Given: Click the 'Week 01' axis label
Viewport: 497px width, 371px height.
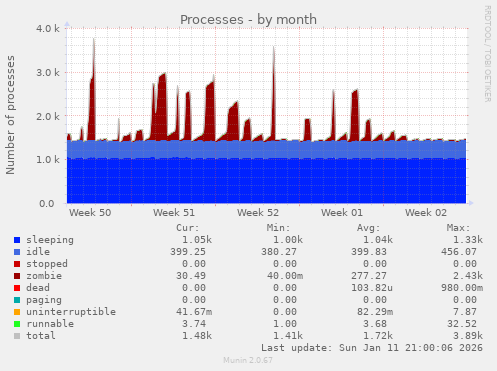Looking at the screenshot, I should coord(342,213).
